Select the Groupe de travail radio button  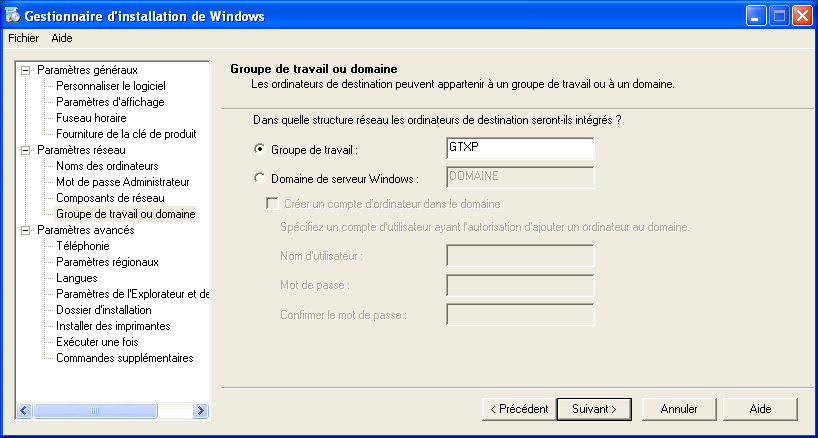tap(259, 149)
